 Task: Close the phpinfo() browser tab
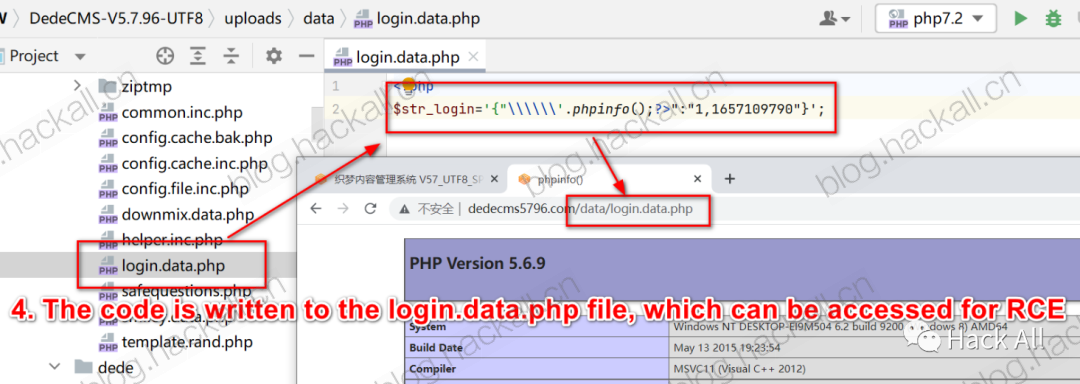pyautogui.click(x=697, y=179)
